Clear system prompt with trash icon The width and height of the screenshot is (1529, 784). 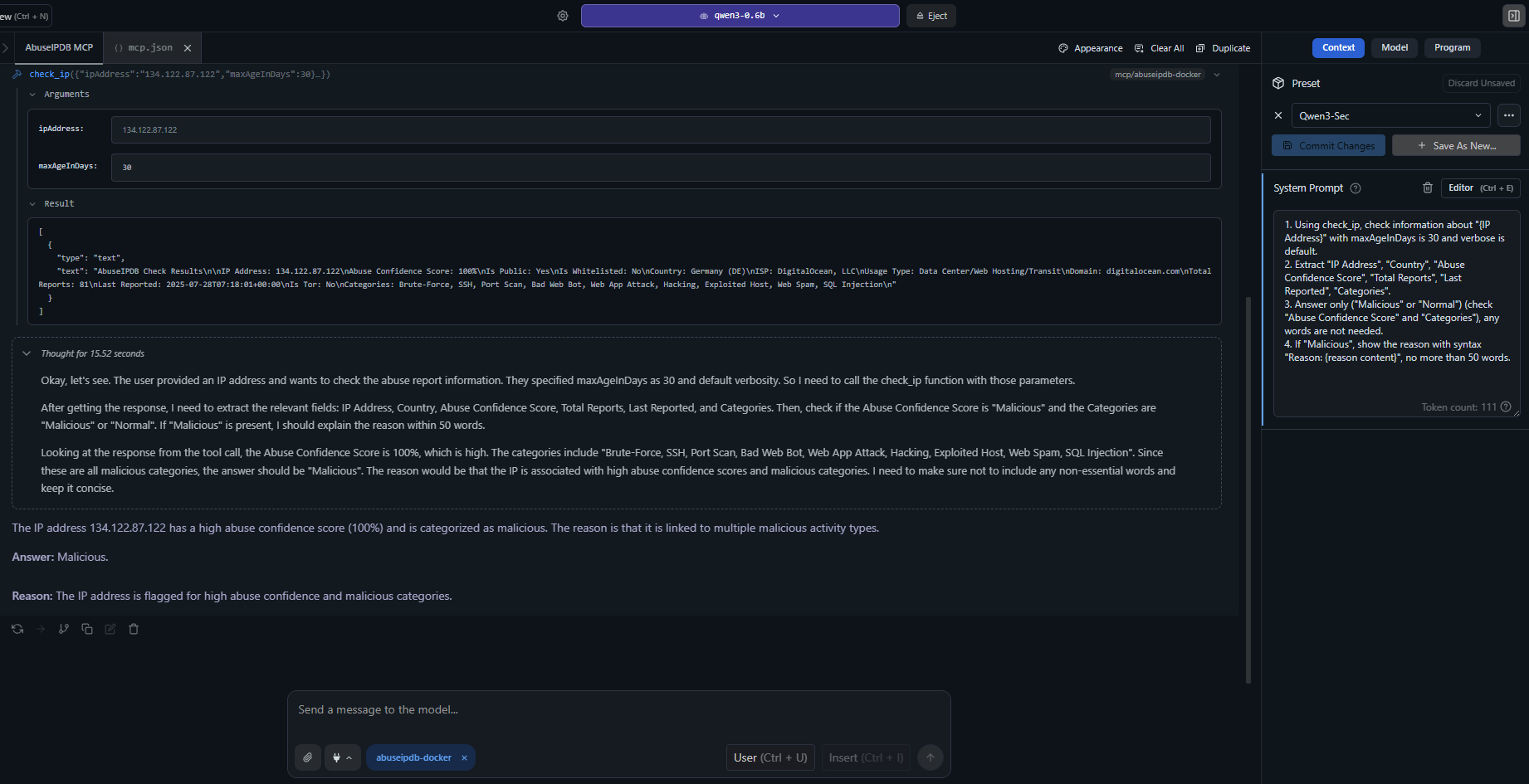(1428, 187)
